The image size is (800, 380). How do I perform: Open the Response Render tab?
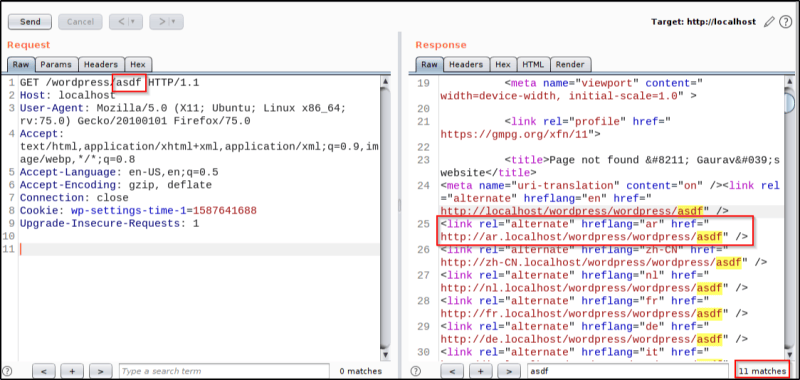570,65
